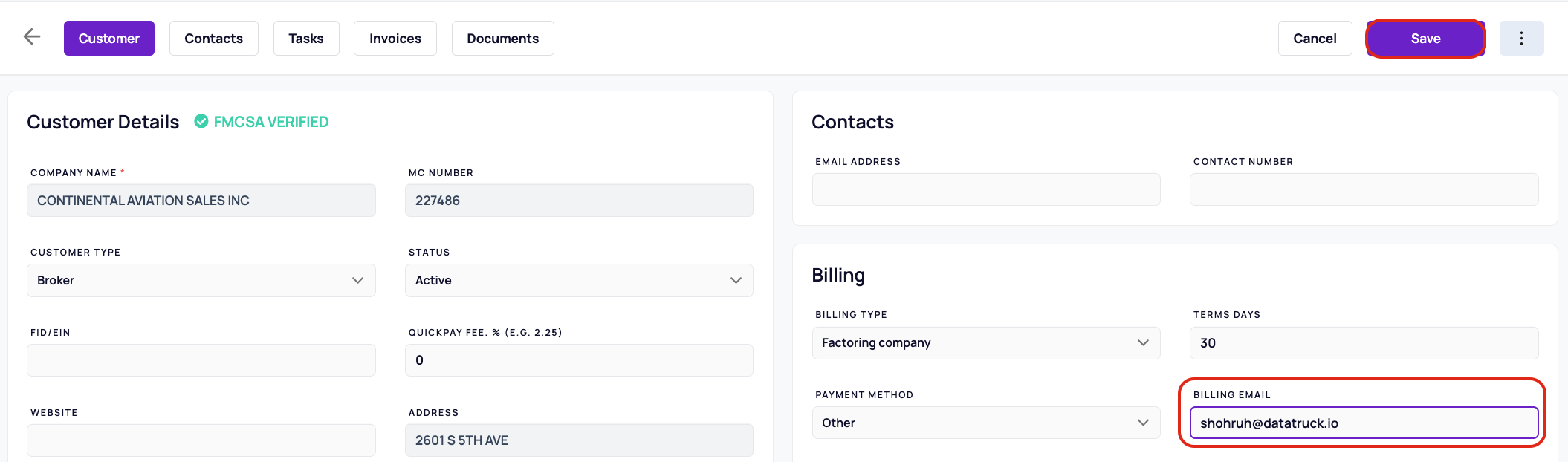1568x462 pixels.
Task: Expand the Customer Type dropdown
Action: click(201, 280)
